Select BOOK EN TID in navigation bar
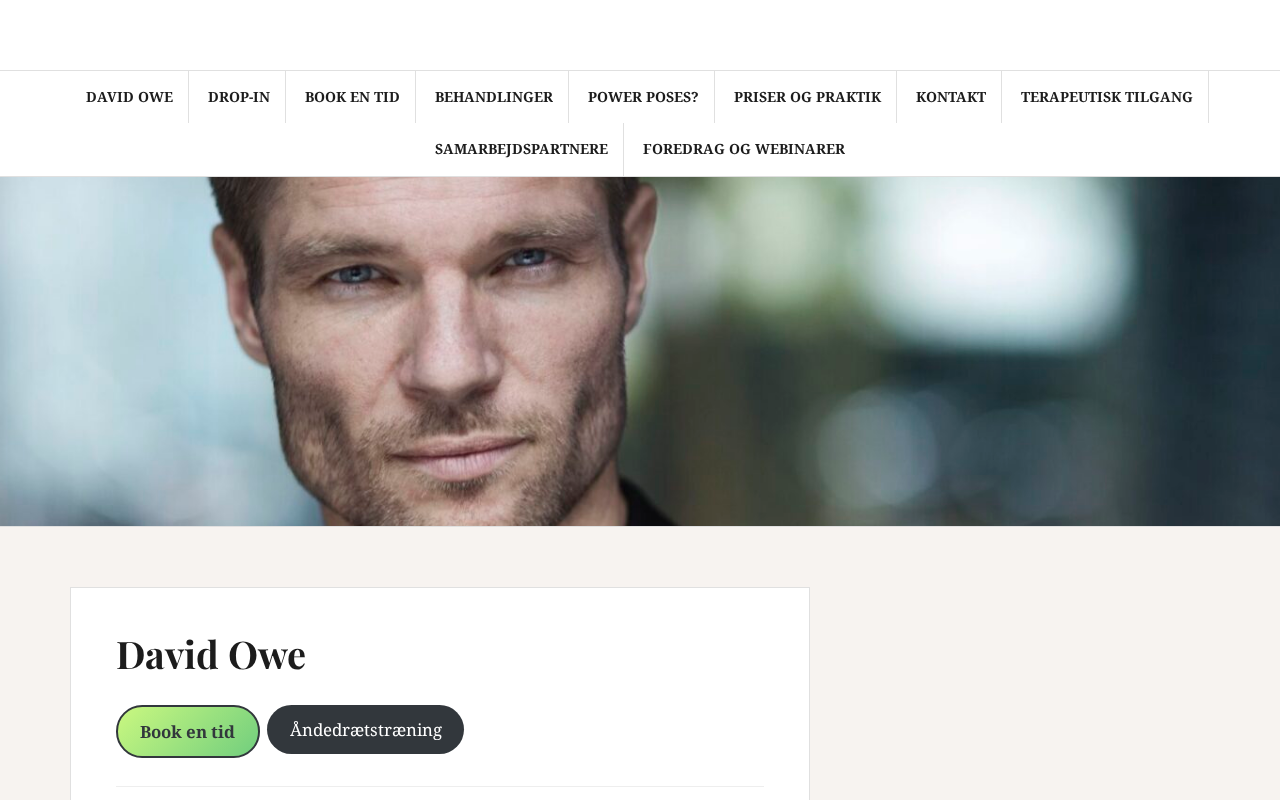This screenshot has height=800, width=1280. pyautogui.click(x=352, y=97)
